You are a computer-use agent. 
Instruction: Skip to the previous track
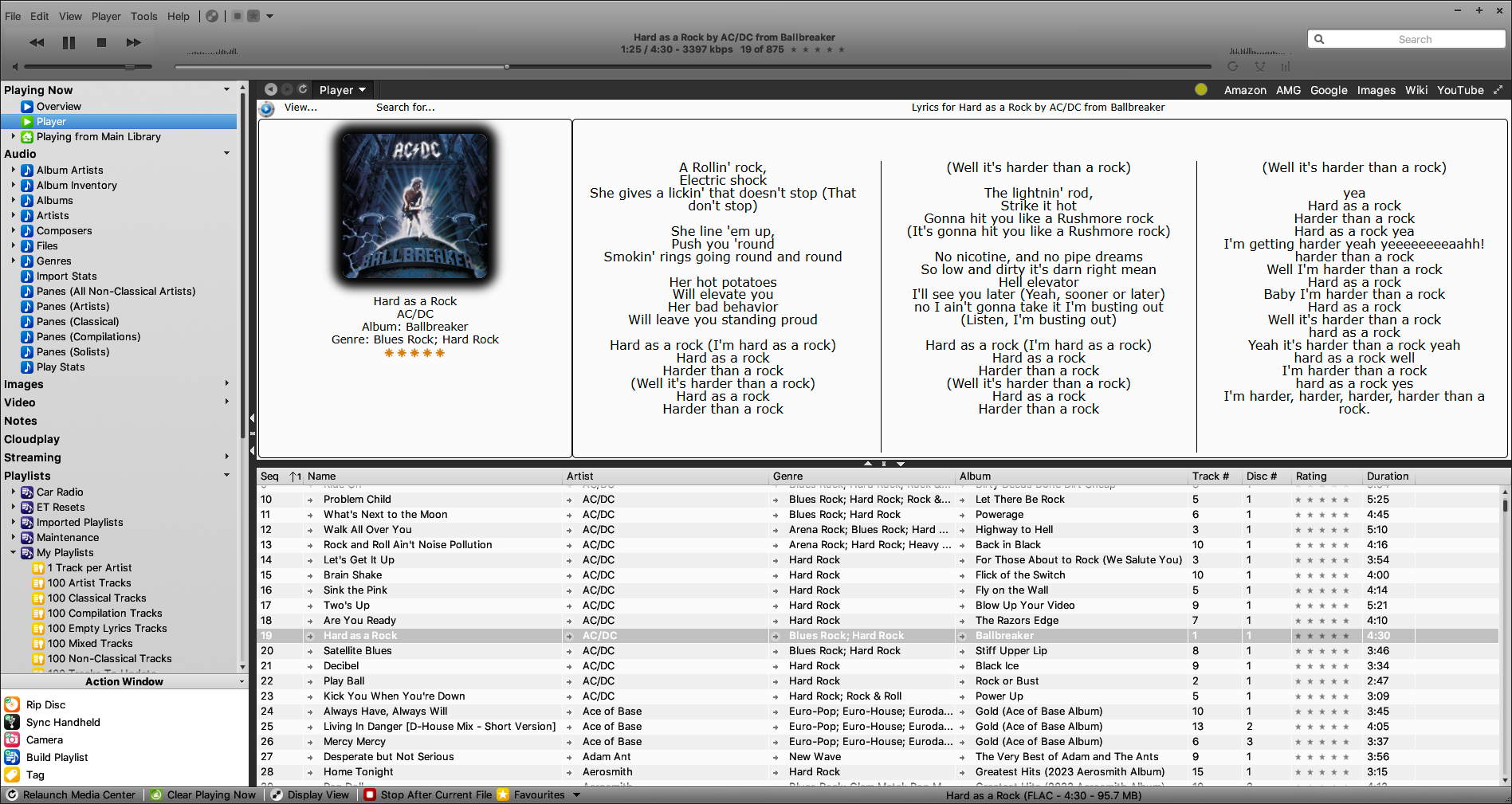pos(37,42)
